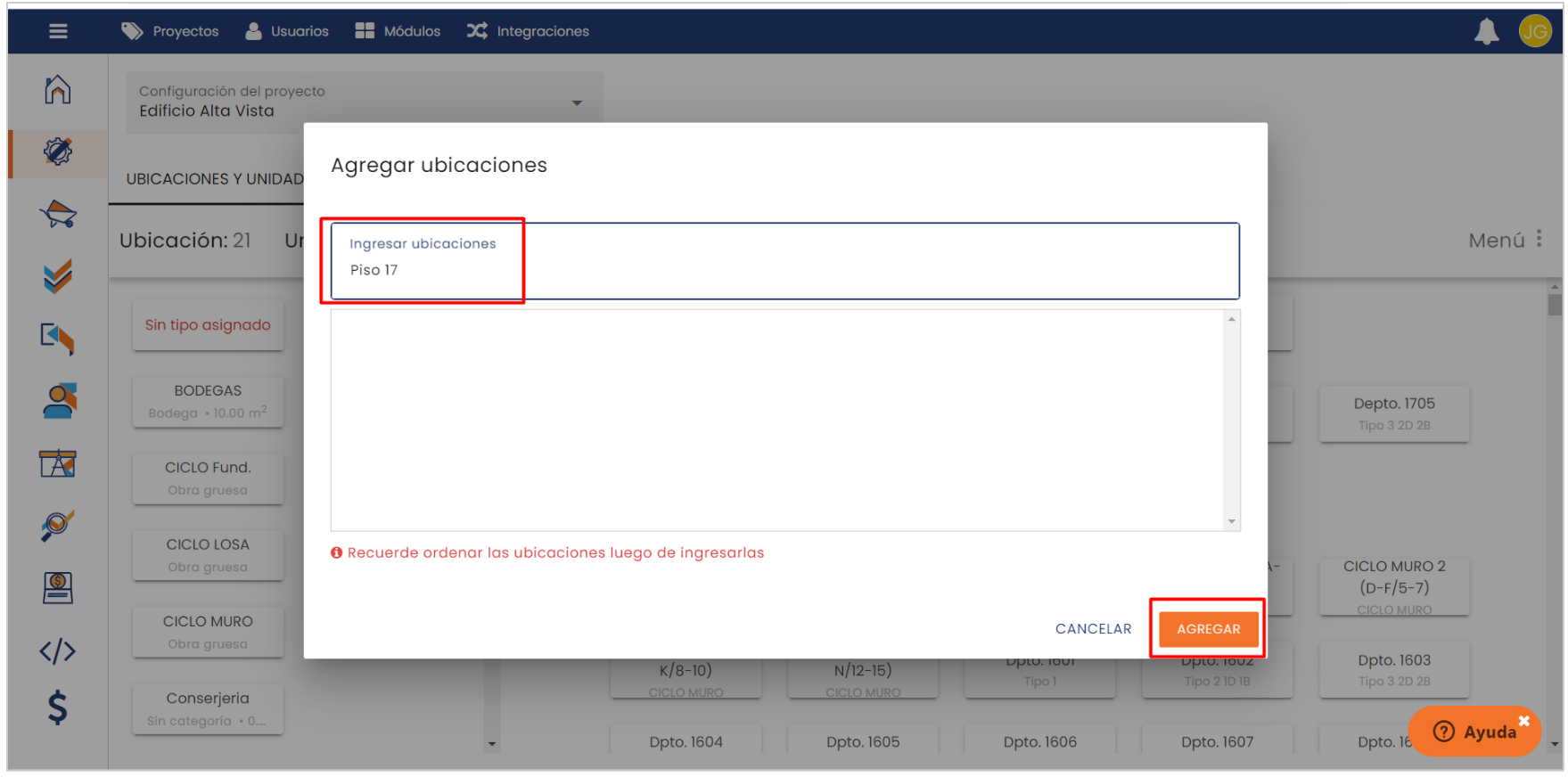Open the code brackets sidebar icon

pos(58,651)
